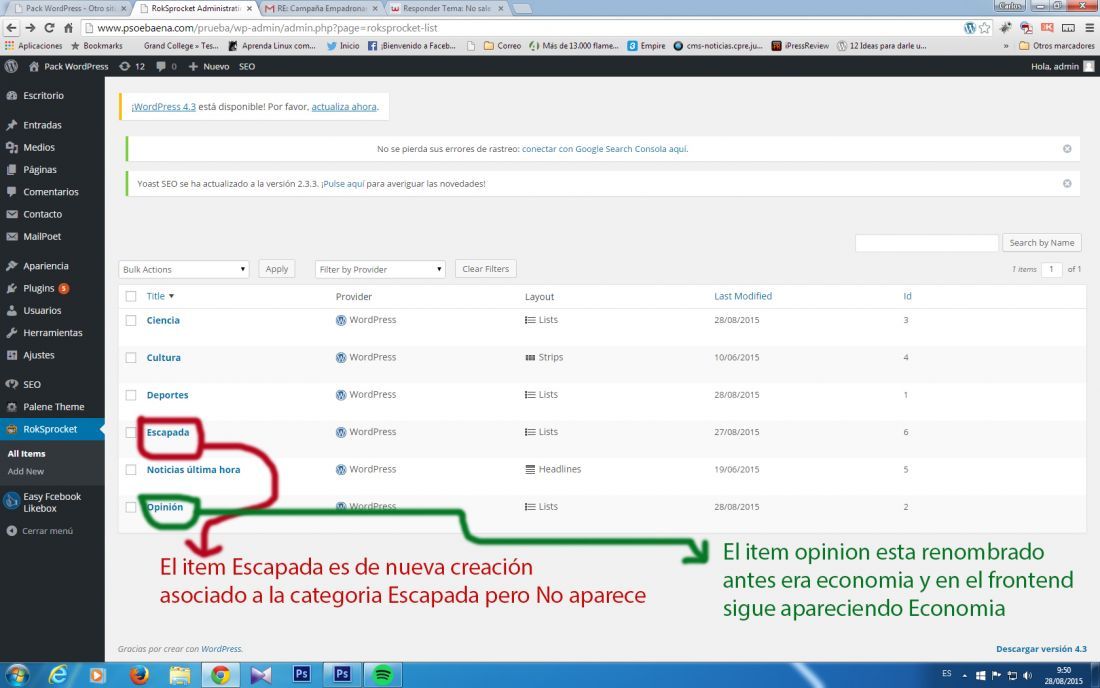
Task: Open Windows Media Player from taskbar
Action: point(98,675)
